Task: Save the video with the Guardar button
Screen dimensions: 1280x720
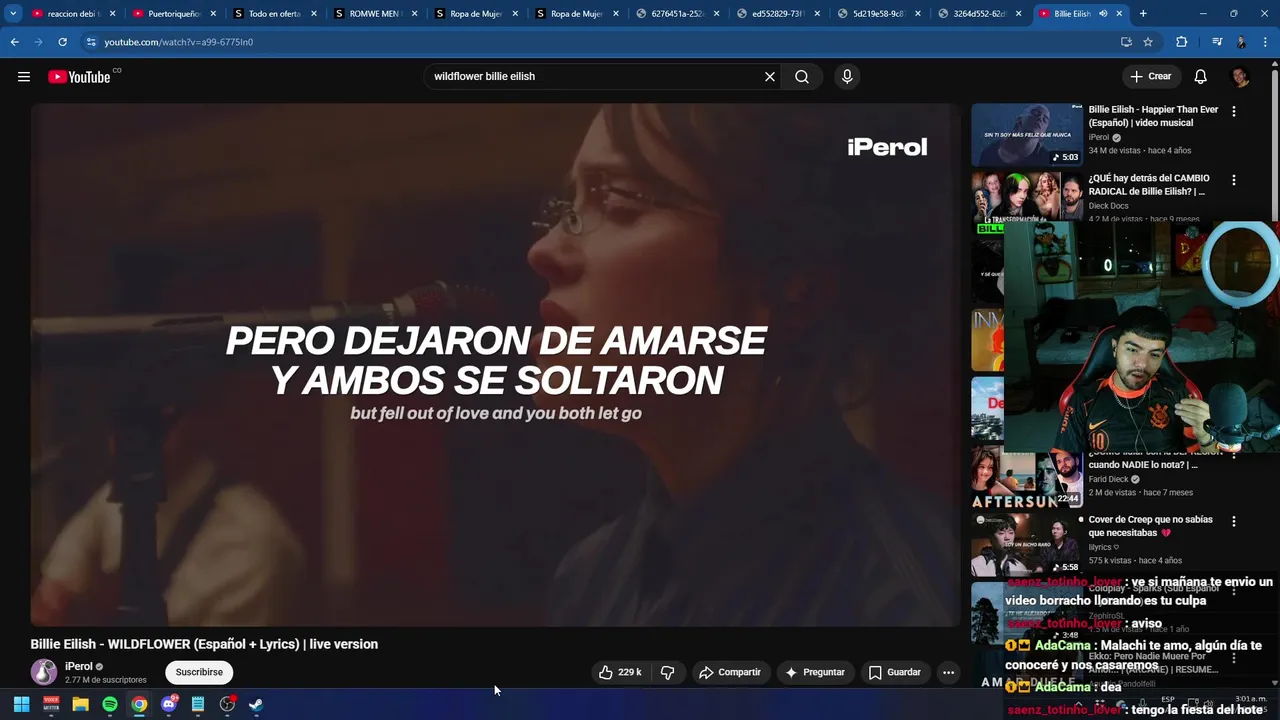Action: pyautogui.click(x=895, y=673)
